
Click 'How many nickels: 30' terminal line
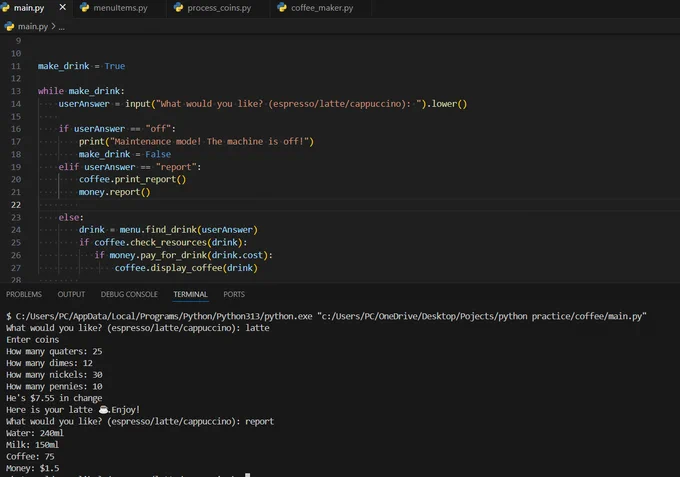tap(54, 375)
